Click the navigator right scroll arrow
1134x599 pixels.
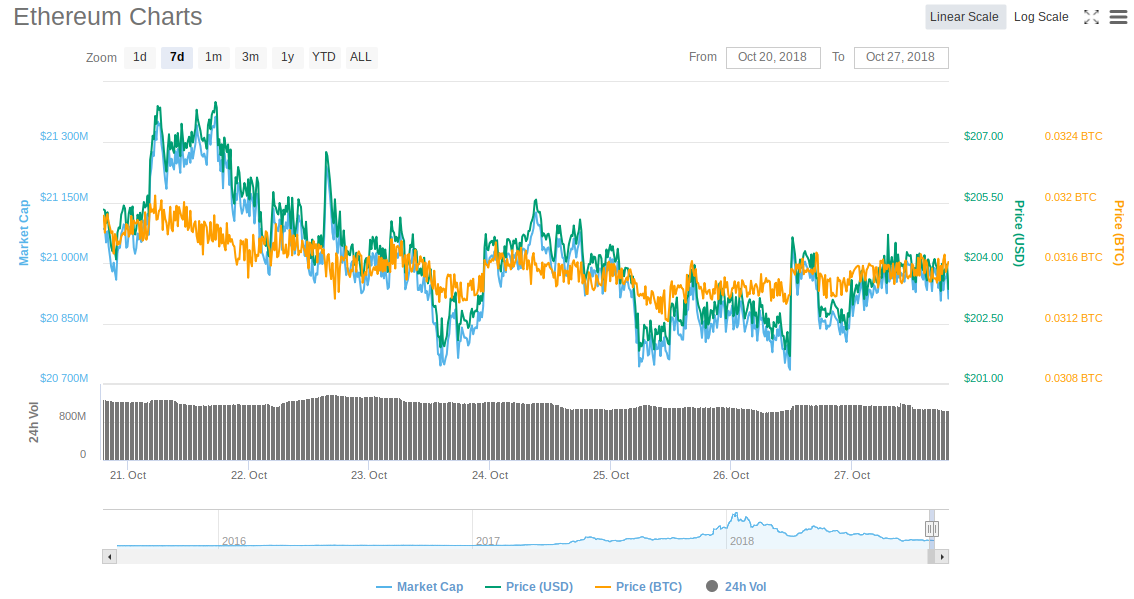(942, 556)
